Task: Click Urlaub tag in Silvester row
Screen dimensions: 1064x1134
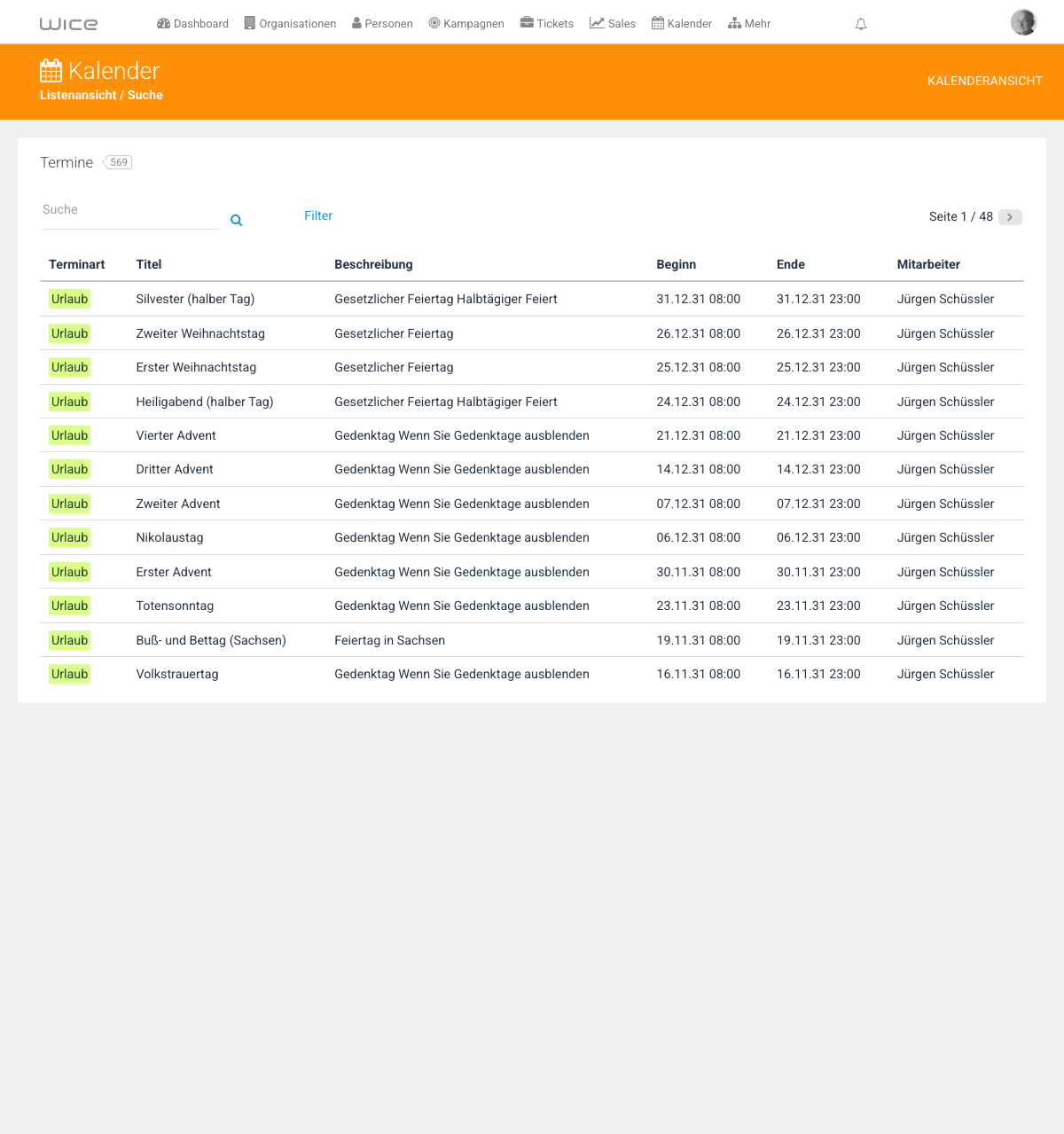Action: 69,299
